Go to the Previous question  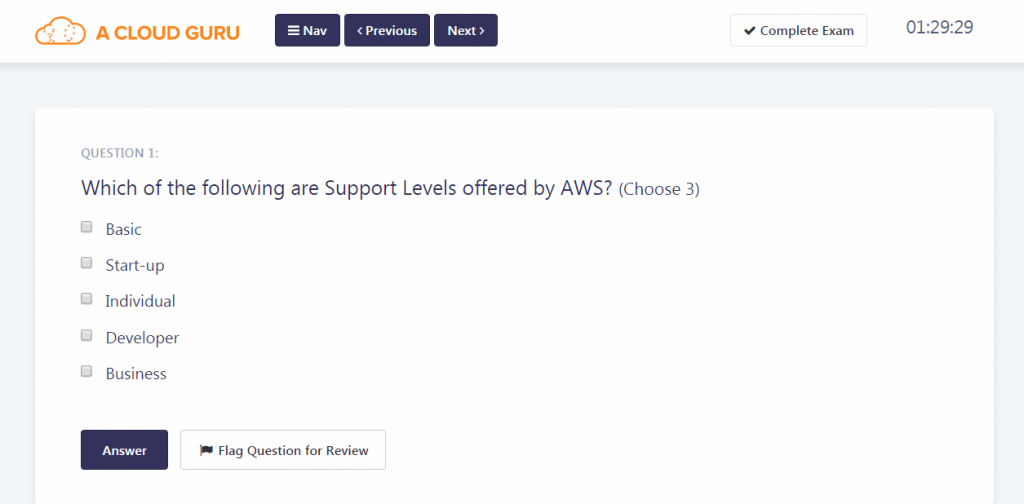tap(387, 31)
